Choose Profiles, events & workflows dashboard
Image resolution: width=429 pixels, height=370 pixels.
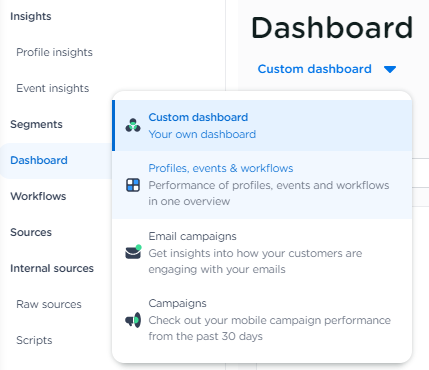pyautogui.click(x=262, y=185)
